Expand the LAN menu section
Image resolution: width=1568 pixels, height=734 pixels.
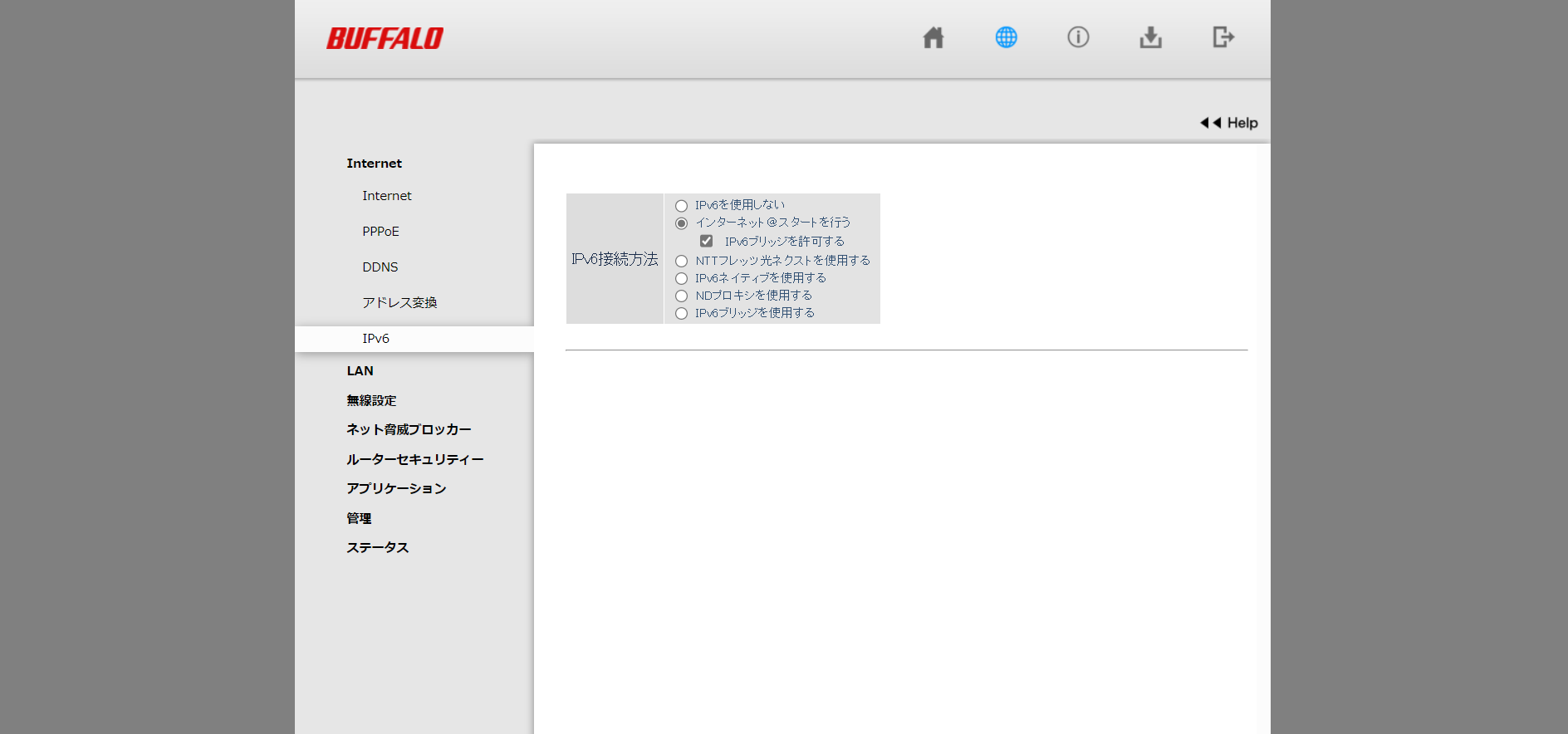pos(360,371)
